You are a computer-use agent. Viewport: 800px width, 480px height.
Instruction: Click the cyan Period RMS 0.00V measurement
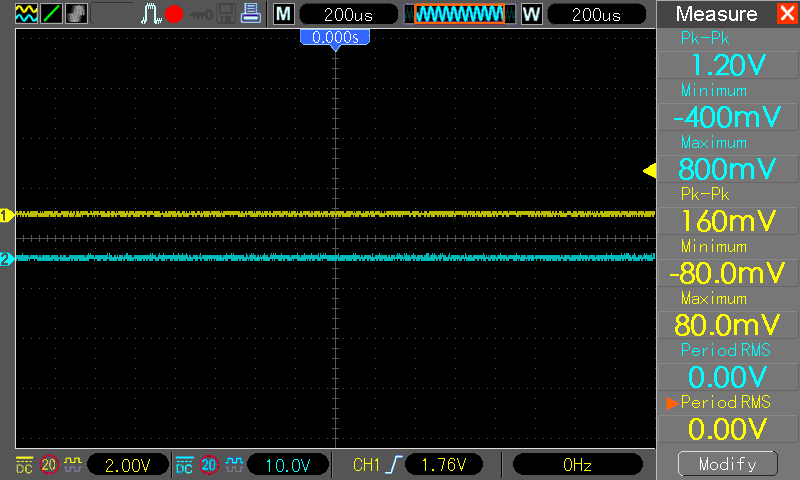click(728, 377)
